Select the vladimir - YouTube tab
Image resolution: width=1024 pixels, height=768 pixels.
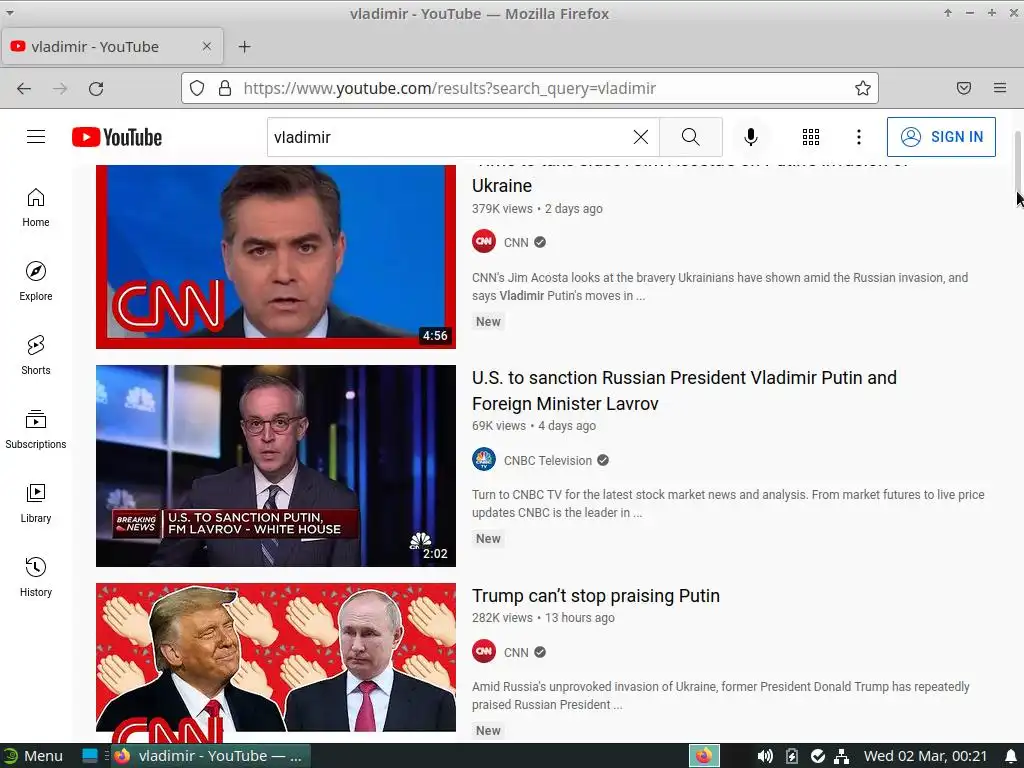pos(112,46)
